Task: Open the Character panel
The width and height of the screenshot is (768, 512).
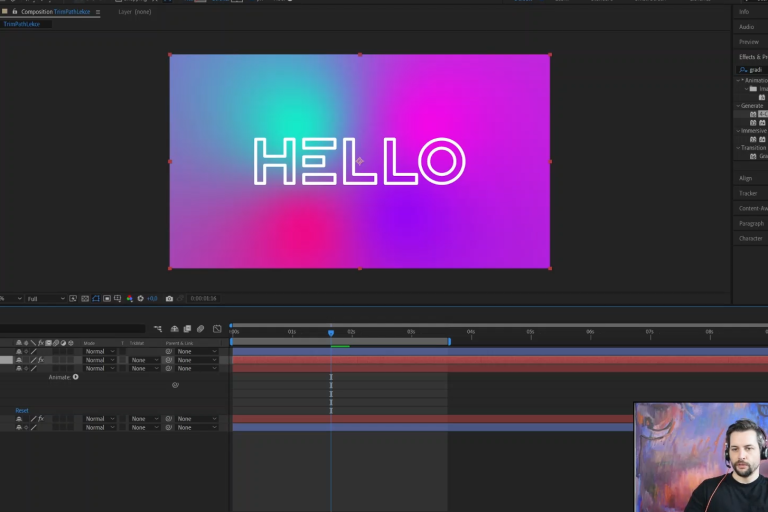Action: click(750, 239)
